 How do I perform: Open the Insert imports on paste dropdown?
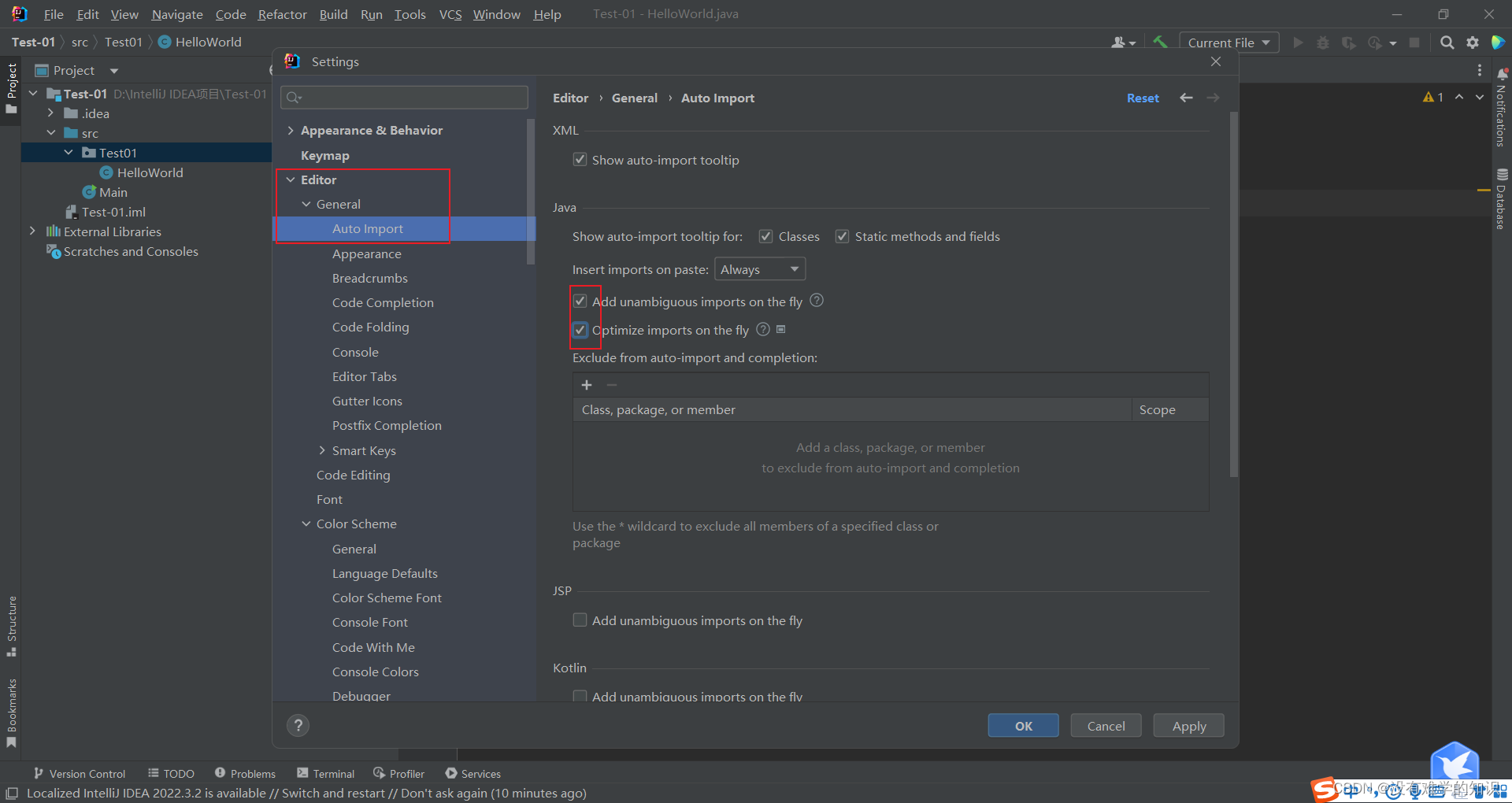760,269
